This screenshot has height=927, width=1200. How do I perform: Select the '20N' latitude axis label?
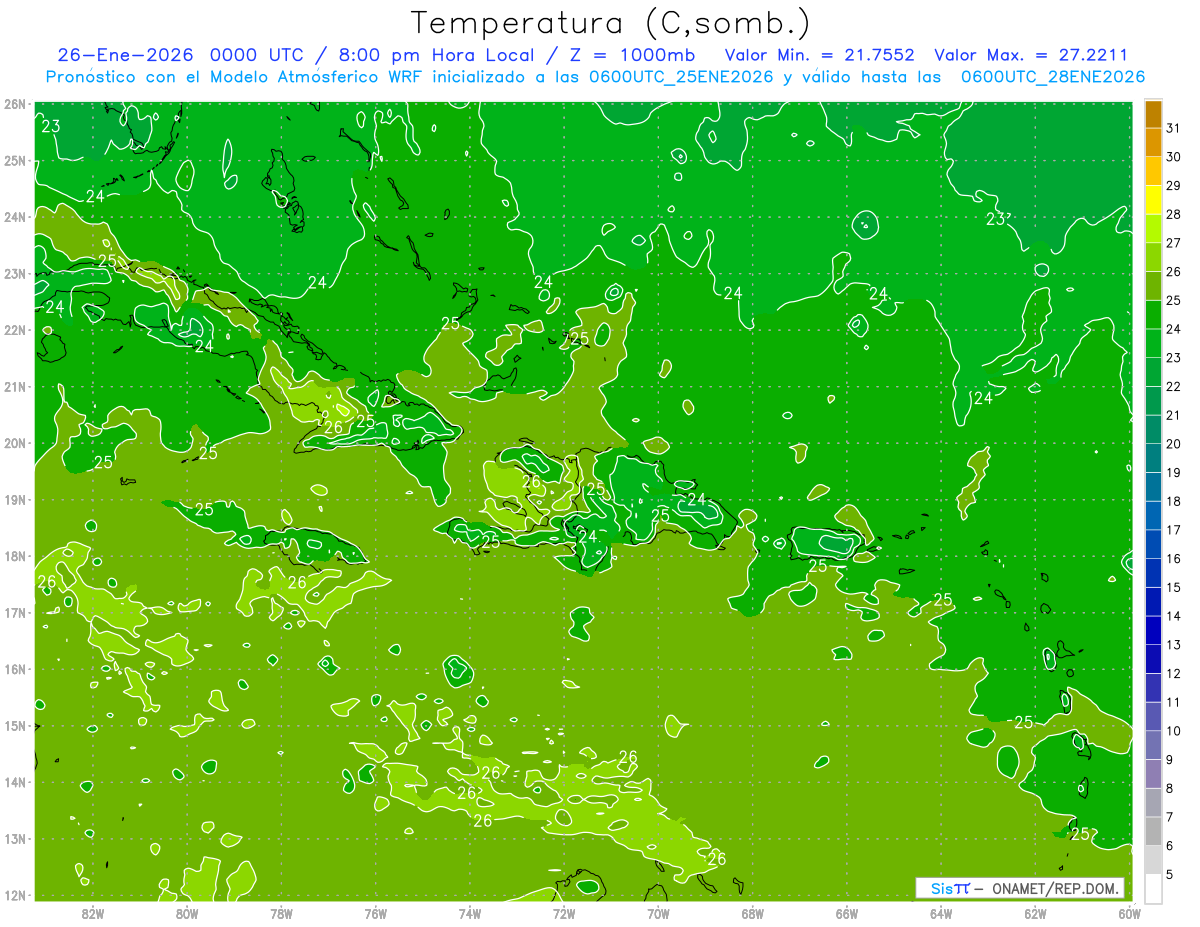15,443
